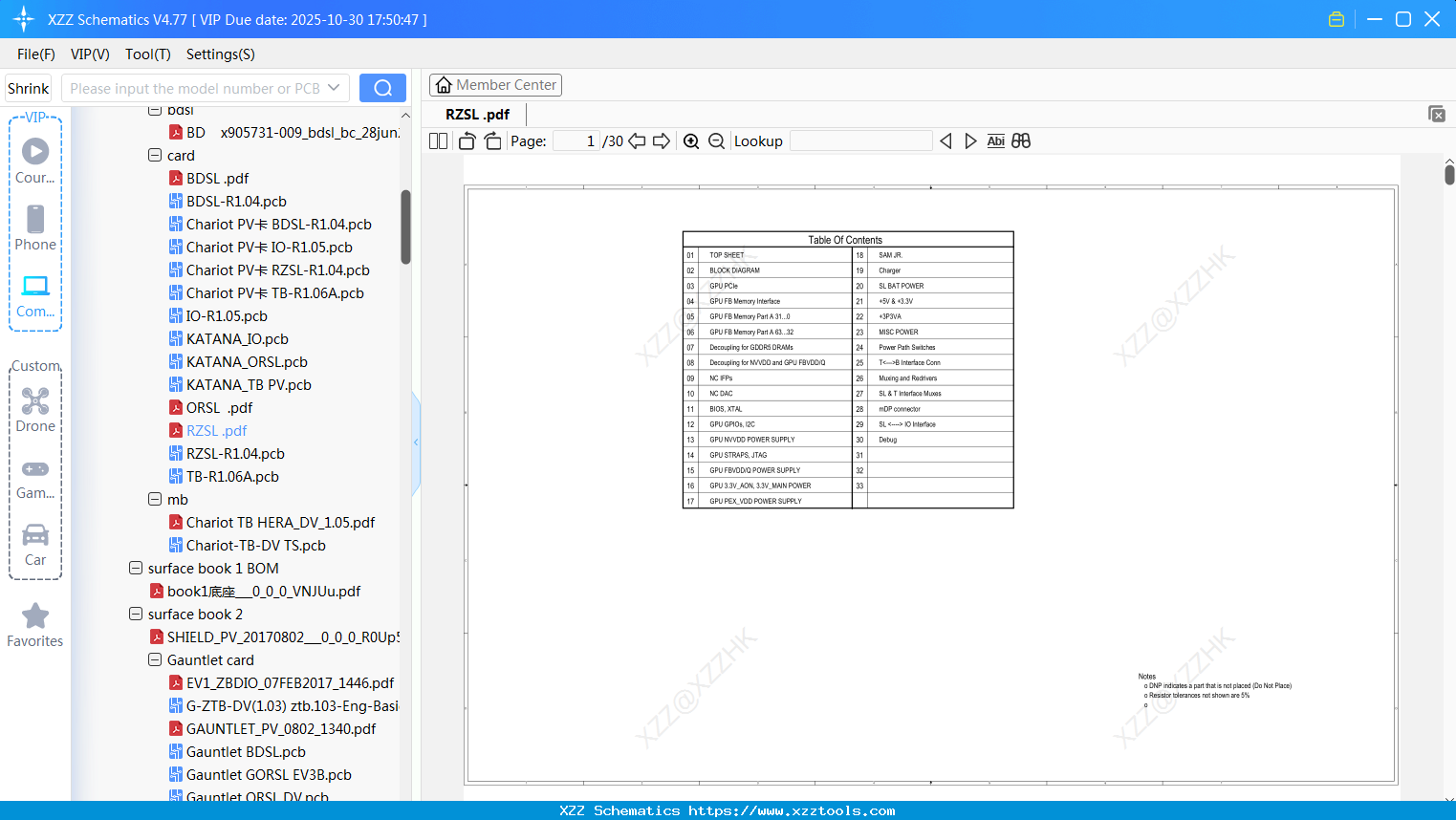
Task: Collapse the left panel with side handle
Action: [416, 442]
